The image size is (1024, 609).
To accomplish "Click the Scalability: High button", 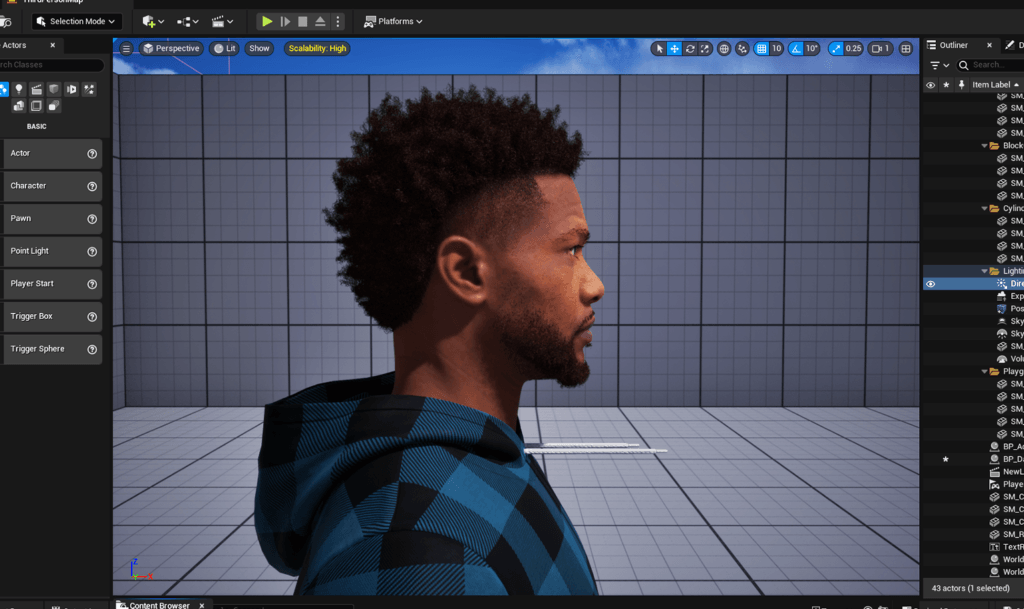I will 316,47.
